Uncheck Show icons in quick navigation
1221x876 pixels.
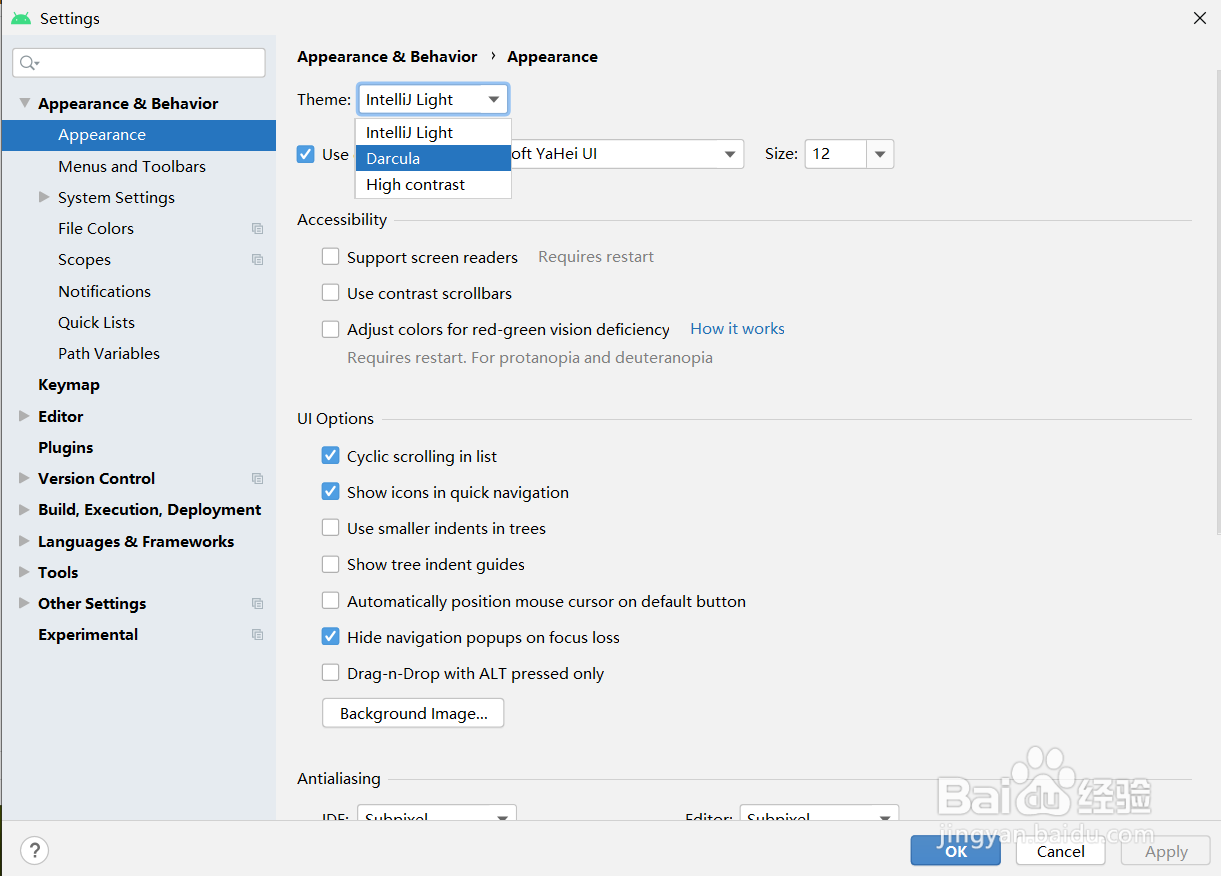[330, 492]
